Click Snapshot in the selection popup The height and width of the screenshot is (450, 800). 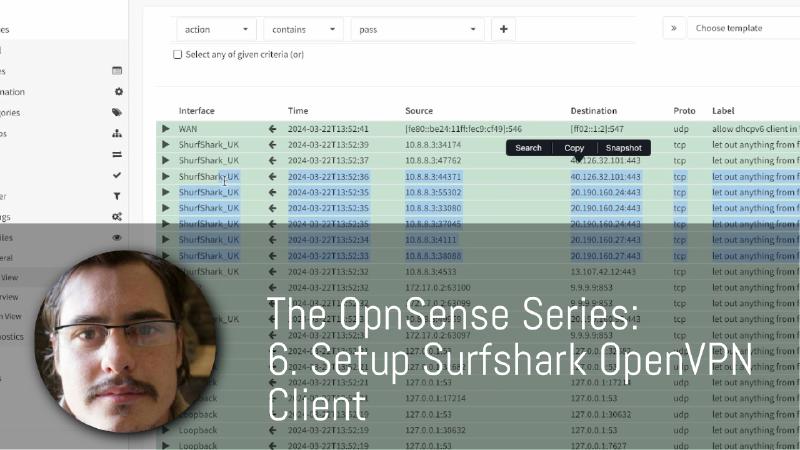coord(623,148)
